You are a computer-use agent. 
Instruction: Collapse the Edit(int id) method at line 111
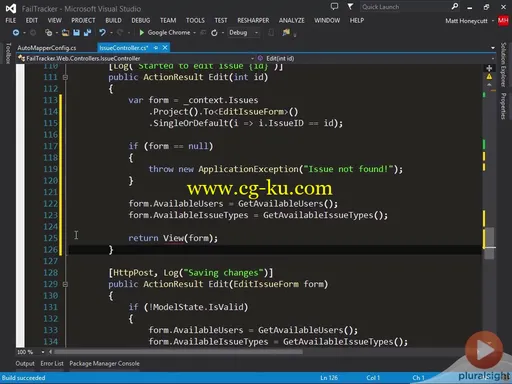pyautogui.click(x=65, y=77)
